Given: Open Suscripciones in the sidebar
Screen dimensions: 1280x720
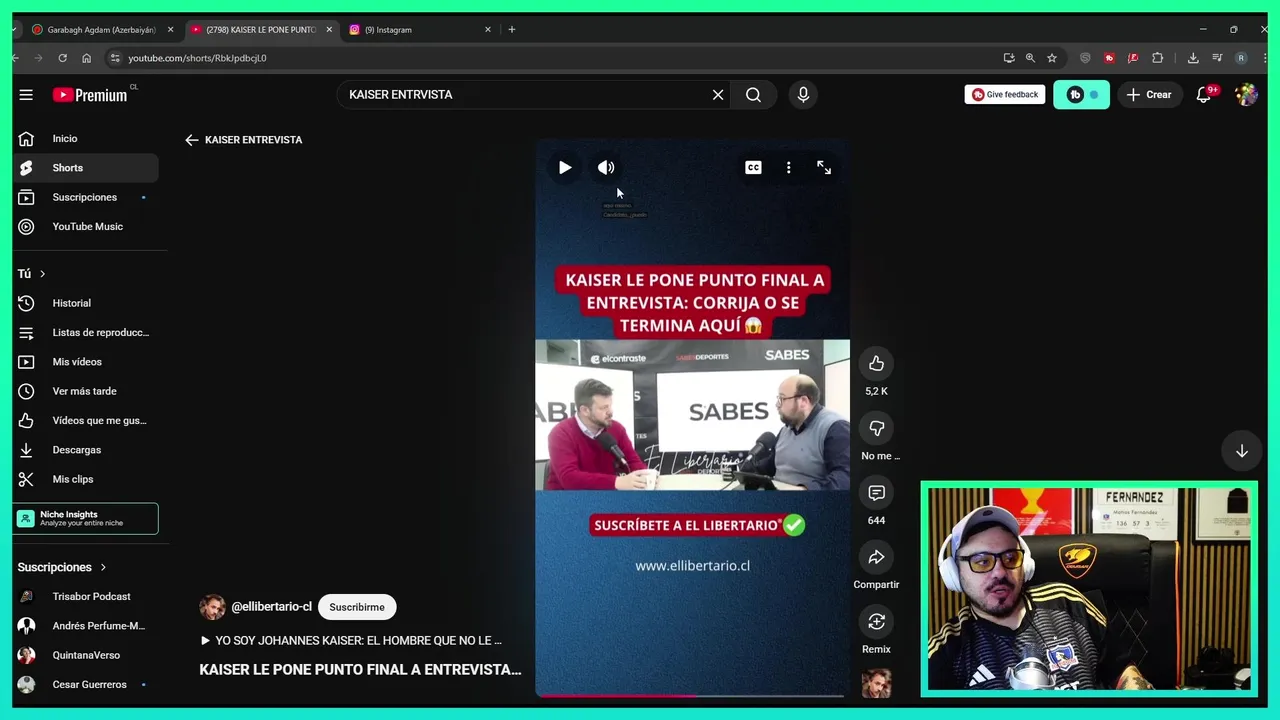Looking at the screenshot, I should click(x=86, y=197).
